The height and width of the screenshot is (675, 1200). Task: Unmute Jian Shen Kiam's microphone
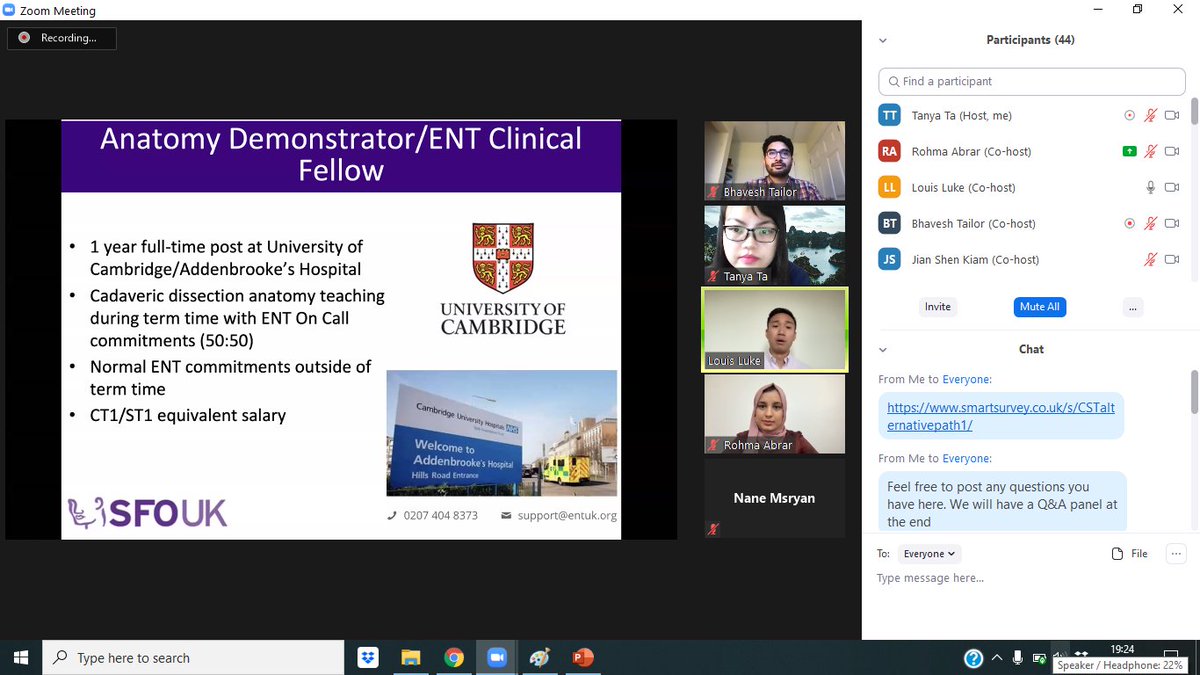(x=1151, y=260)
